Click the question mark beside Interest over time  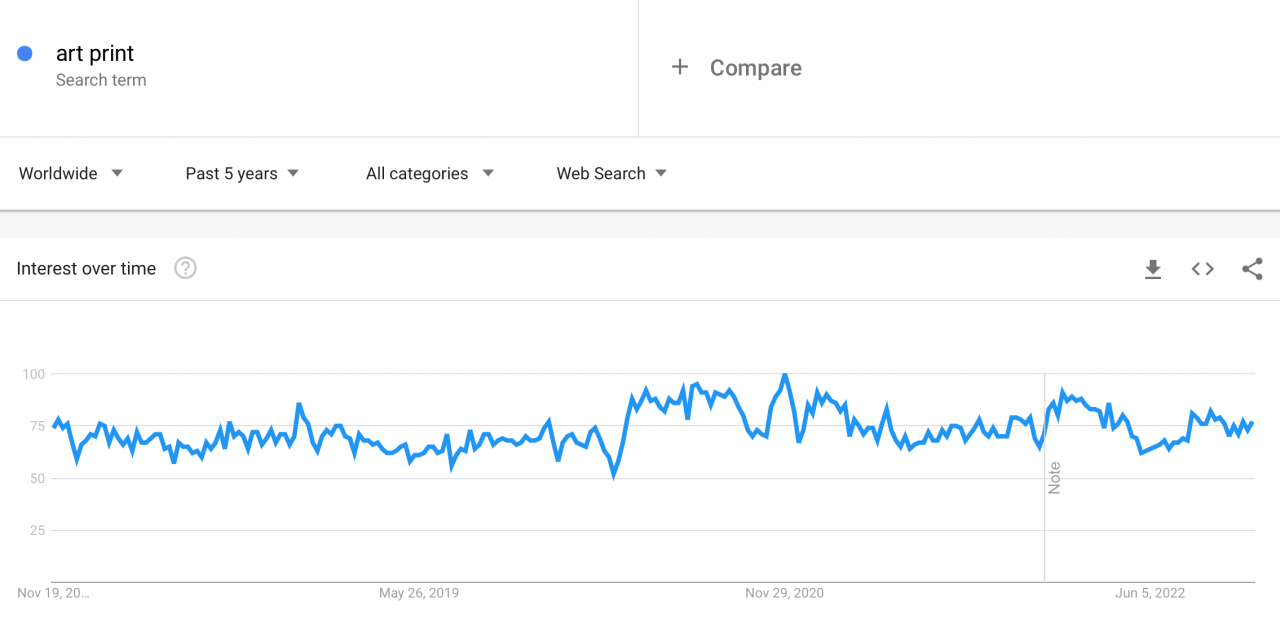coord(185,268)
